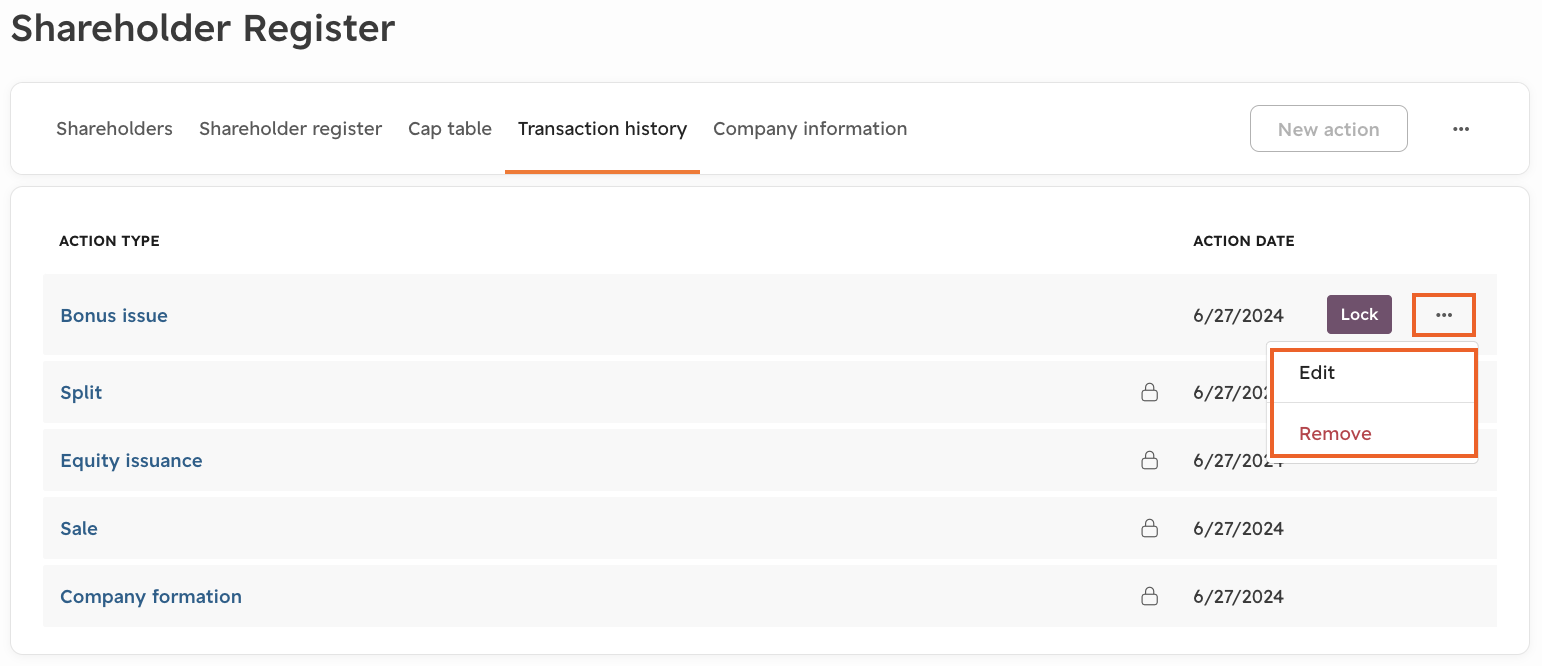Click the lock icon on Split row
Screen dimensions: 1542x666
(x=1150, y=392)
